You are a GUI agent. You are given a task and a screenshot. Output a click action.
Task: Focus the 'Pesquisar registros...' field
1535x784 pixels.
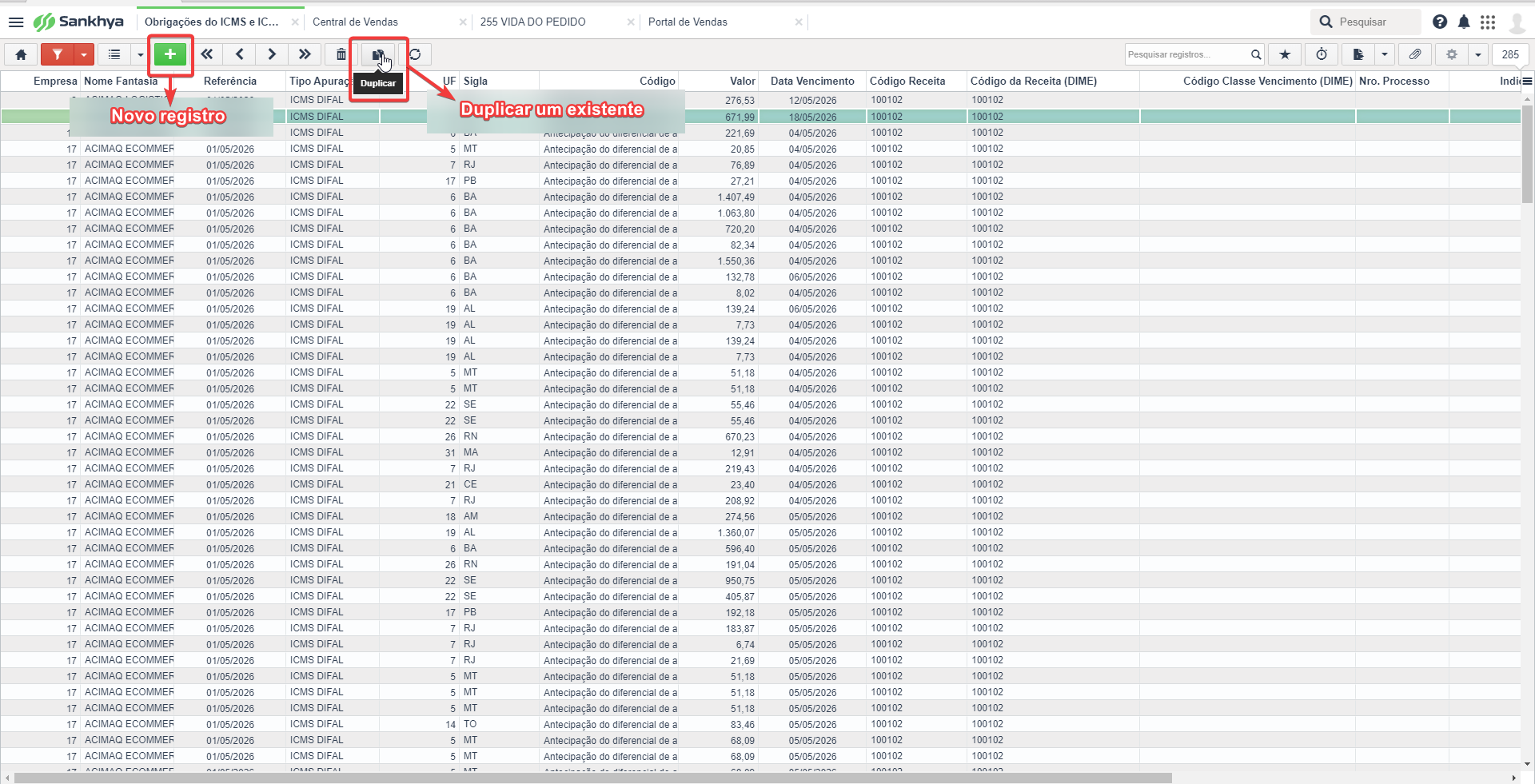[x=1187, y=54]
